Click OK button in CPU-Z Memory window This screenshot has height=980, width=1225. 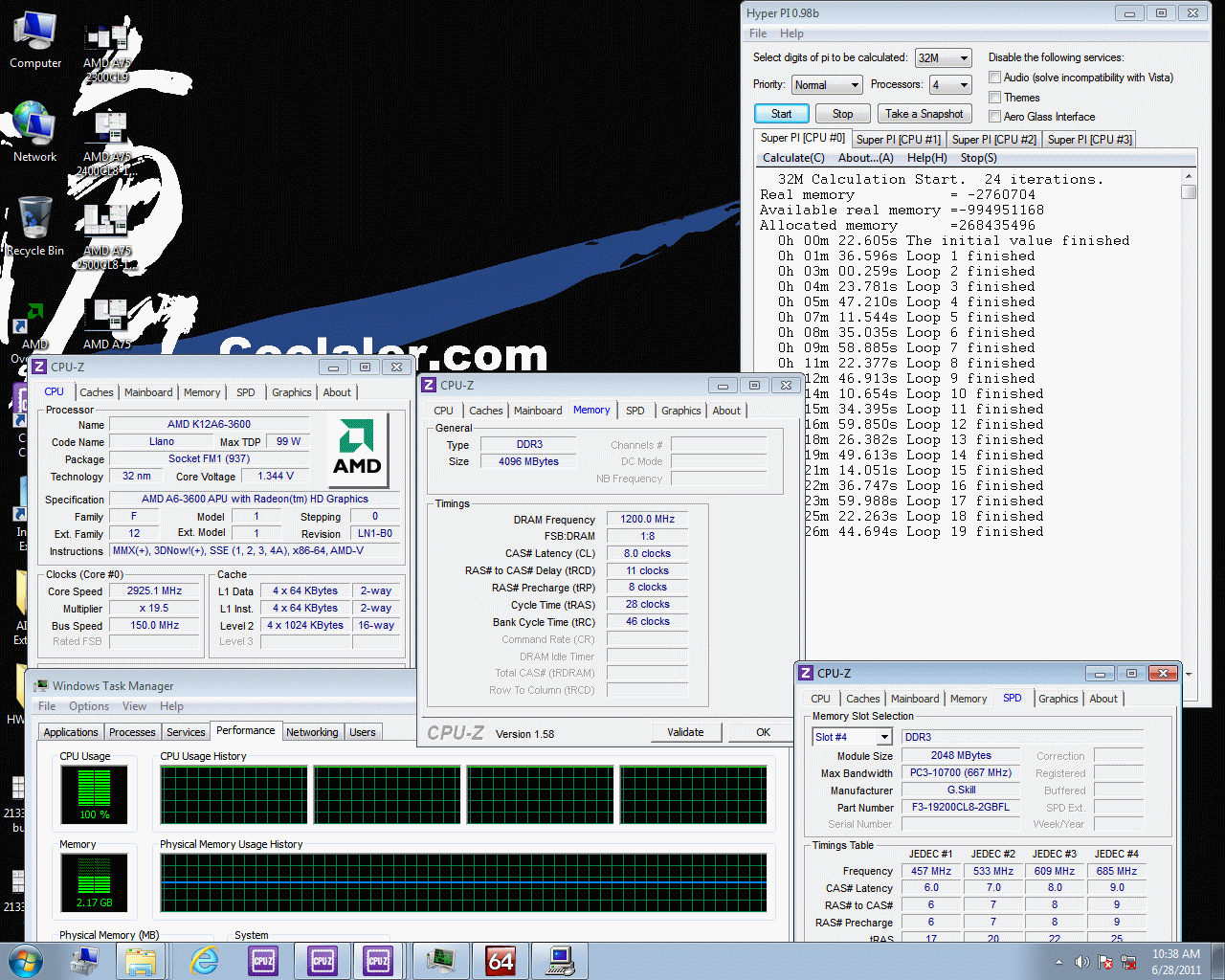[x=763, y=732]
